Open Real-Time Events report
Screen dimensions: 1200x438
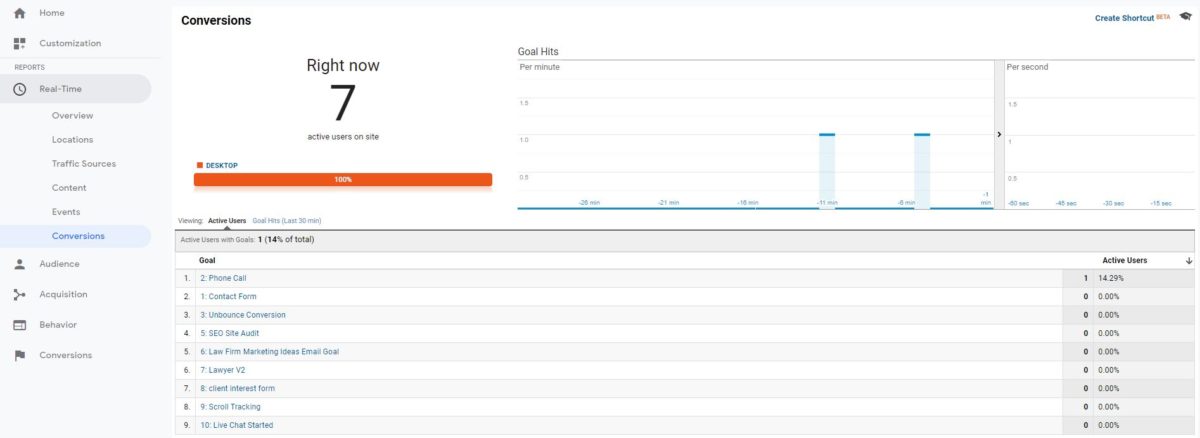(x=66, y=212)
